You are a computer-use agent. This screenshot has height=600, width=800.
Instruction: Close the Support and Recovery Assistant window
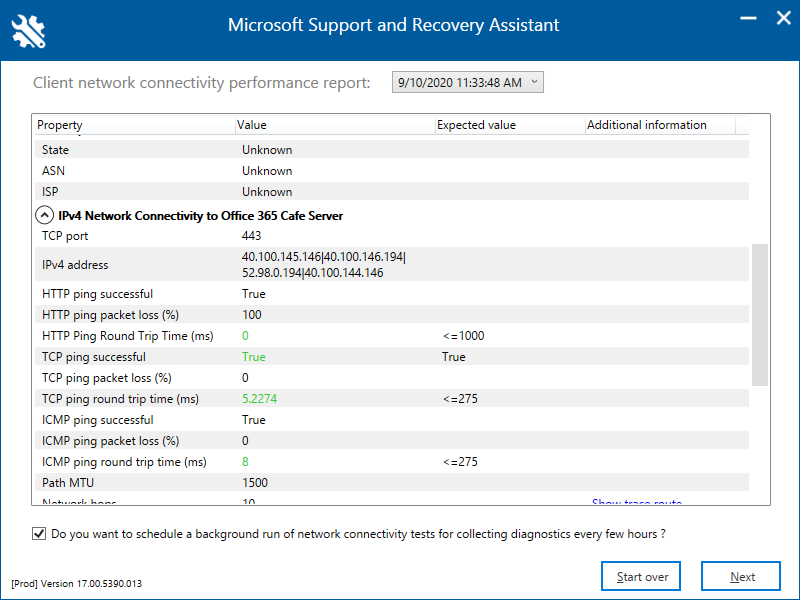tap(784, 18)
